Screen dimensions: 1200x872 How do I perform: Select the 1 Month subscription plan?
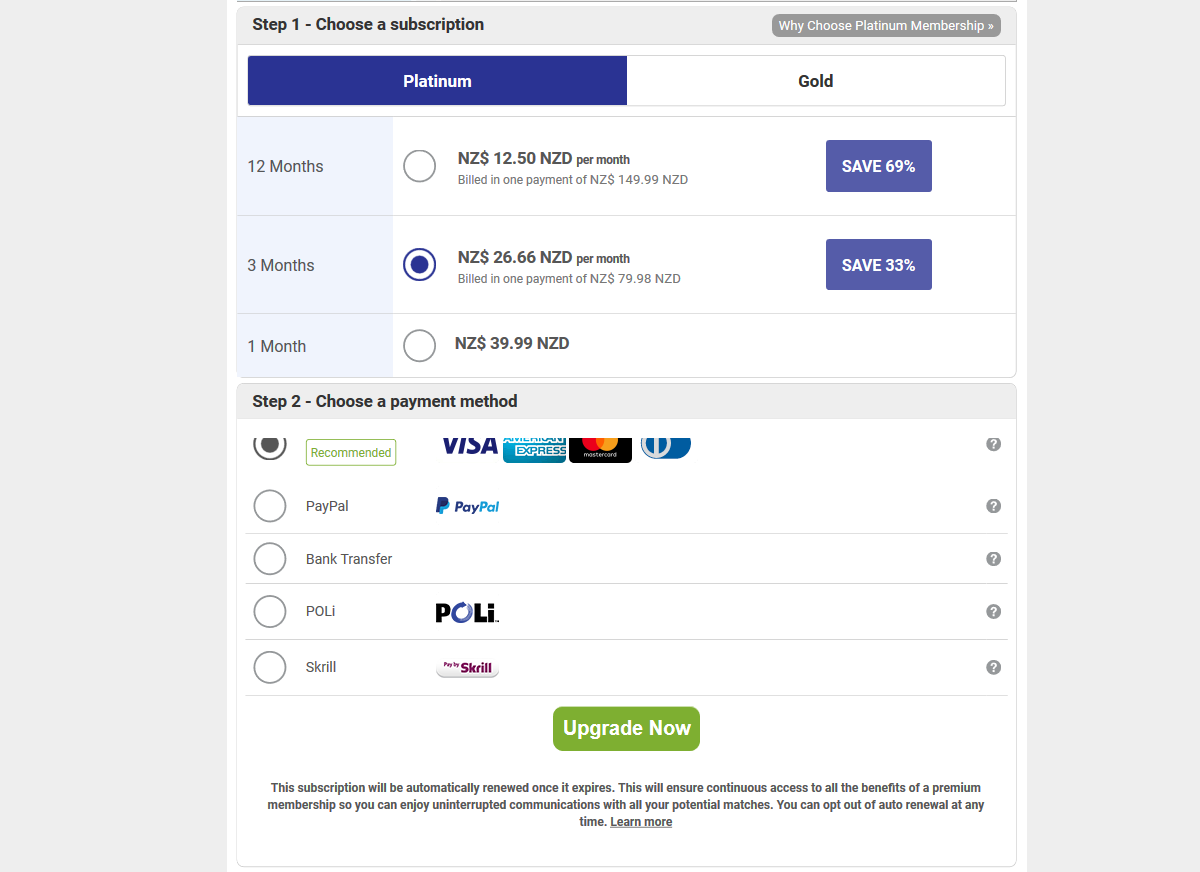click(x=419, y=345)
